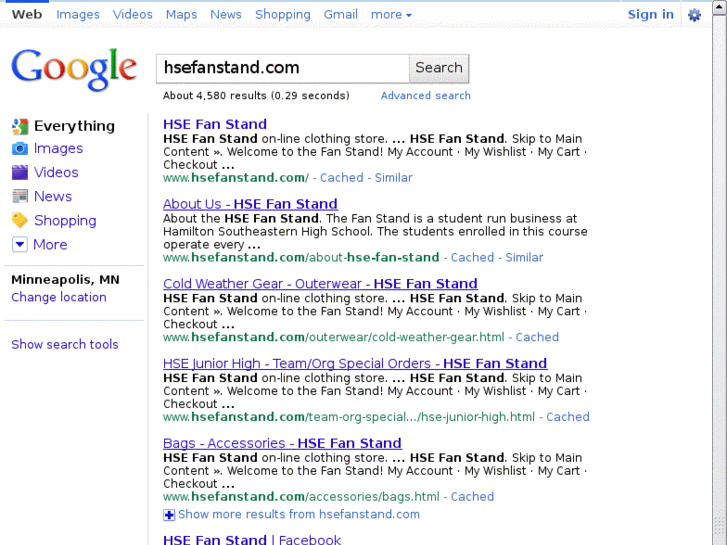Screen dimensions: 727x545
Task: Click Cached link for cold-weather-gear.html result
Action: coord(537,337)
